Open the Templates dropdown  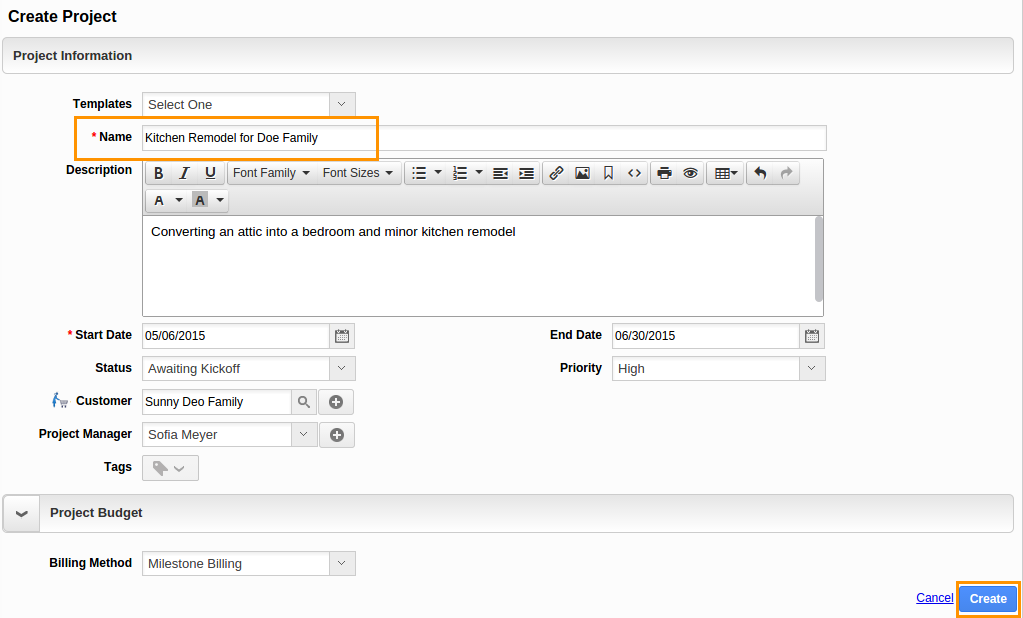(342, 104)
